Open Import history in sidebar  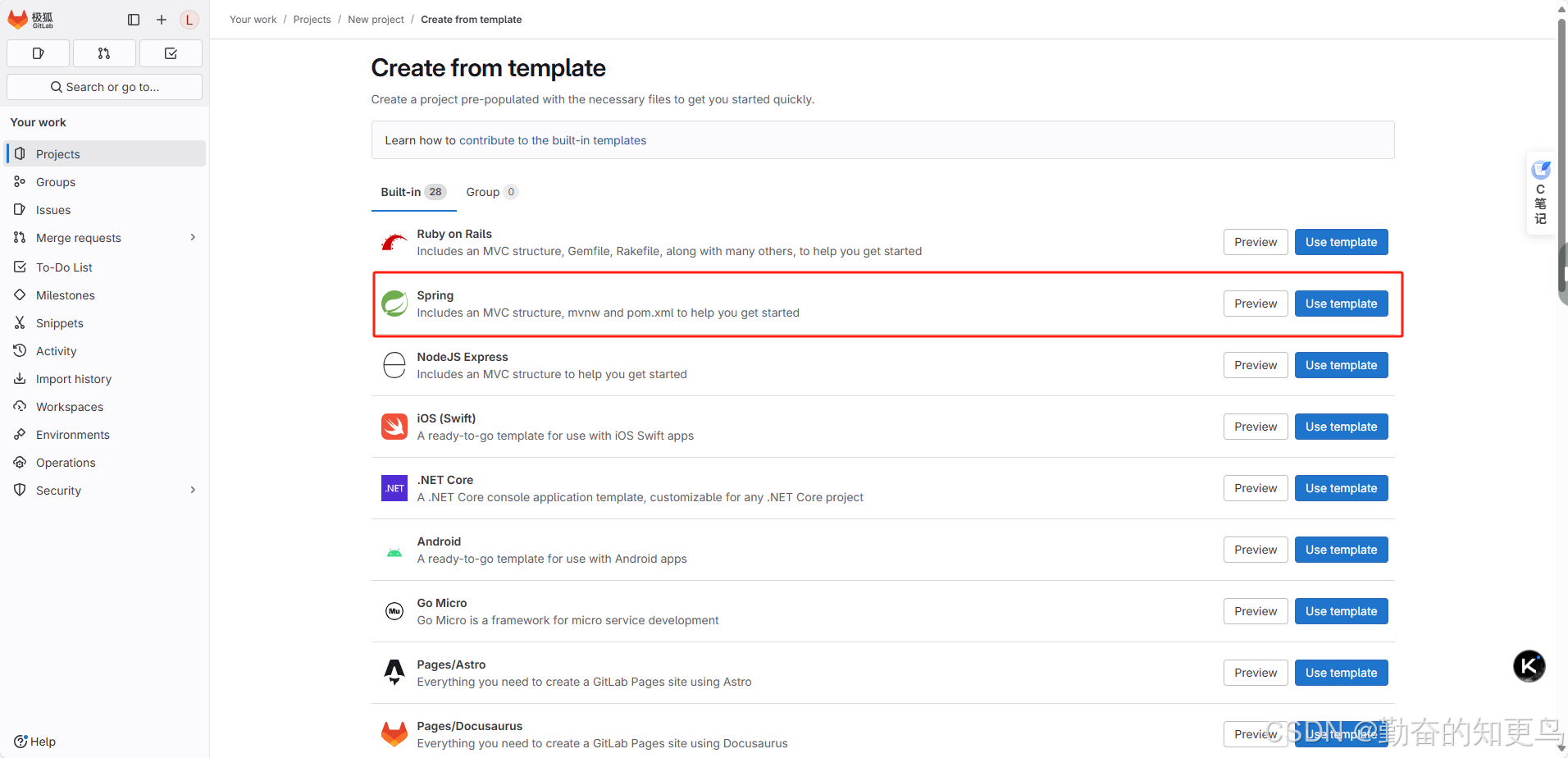pyautogui.click(x=106, y=378)
